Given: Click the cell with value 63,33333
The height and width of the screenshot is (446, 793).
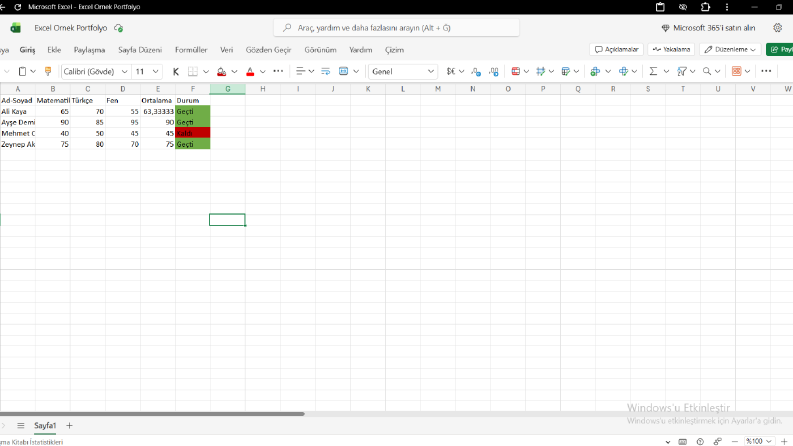Looking at the screenshot, I should tap(158, 111).
